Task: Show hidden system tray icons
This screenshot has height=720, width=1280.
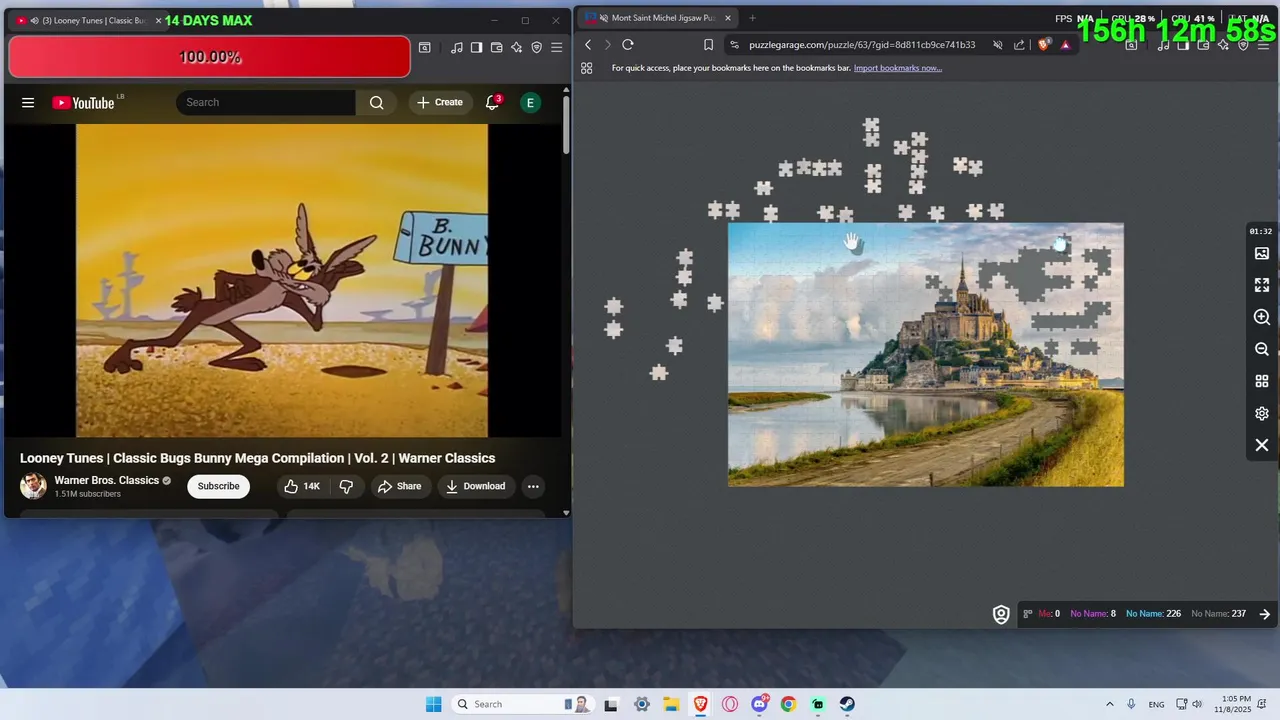Action: pyautogui.click(x=1109, y=704)
